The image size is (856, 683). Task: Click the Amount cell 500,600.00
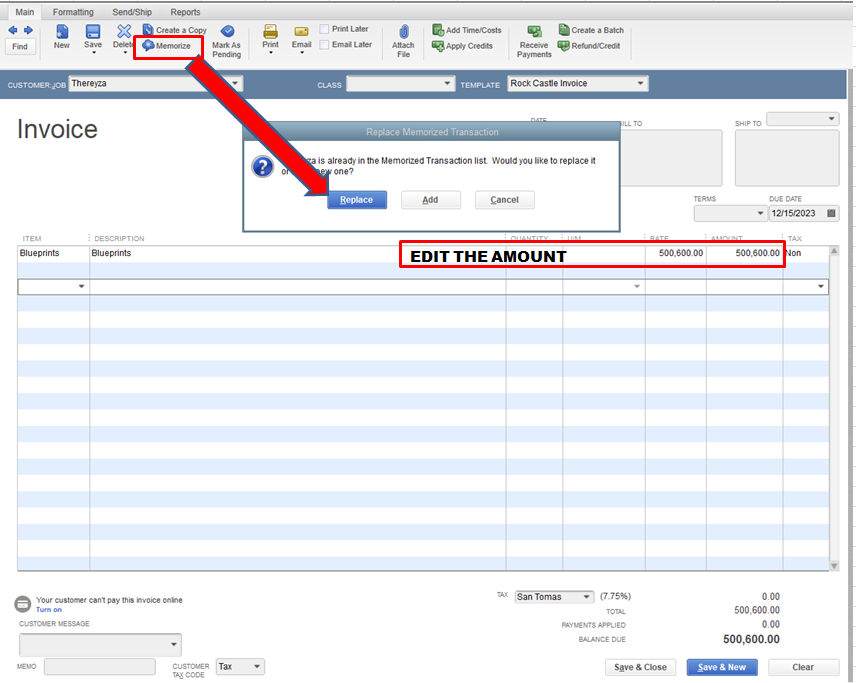744,253
